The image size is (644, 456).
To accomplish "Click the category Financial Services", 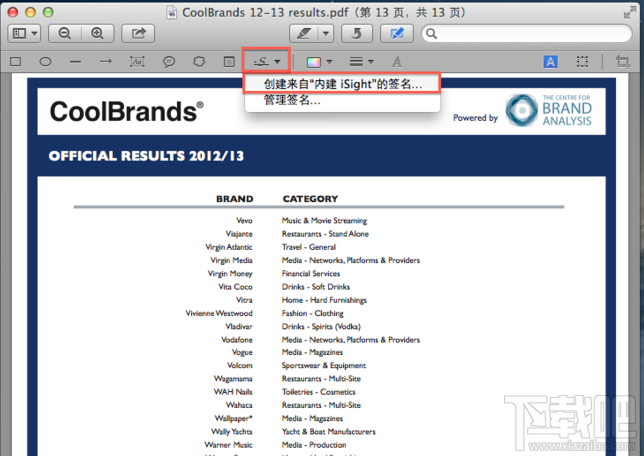I will [x=311, y=274].
